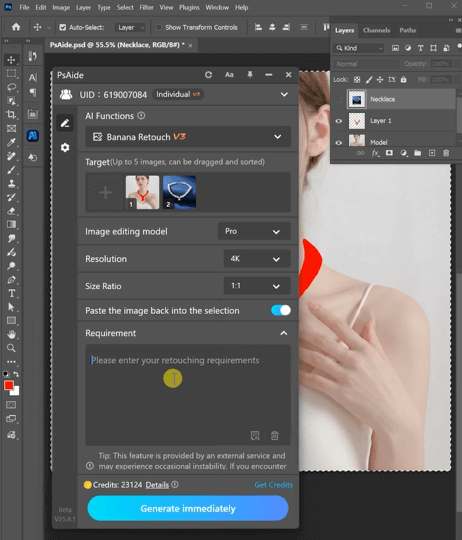462x540 pixels.
Task: Add a target image with plus button
Action: point(105,192)
